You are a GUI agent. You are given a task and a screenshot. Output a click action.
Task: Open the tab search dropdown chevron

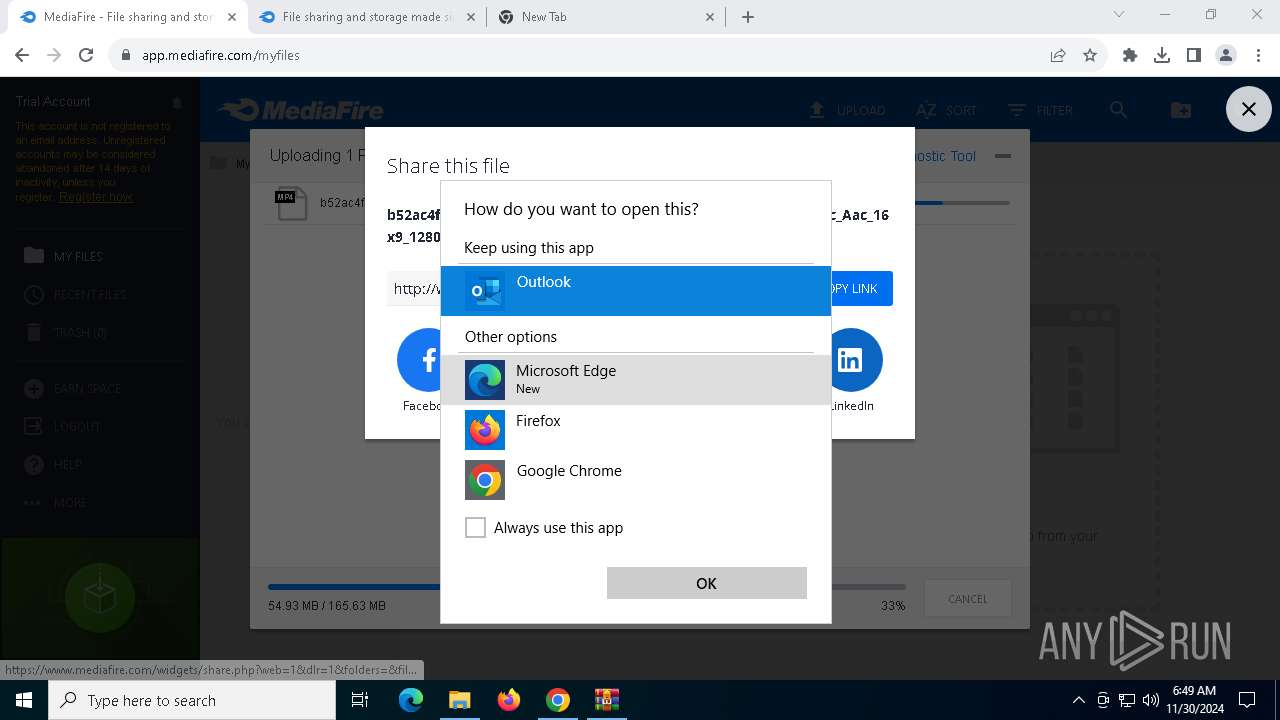coord(1119,15)
